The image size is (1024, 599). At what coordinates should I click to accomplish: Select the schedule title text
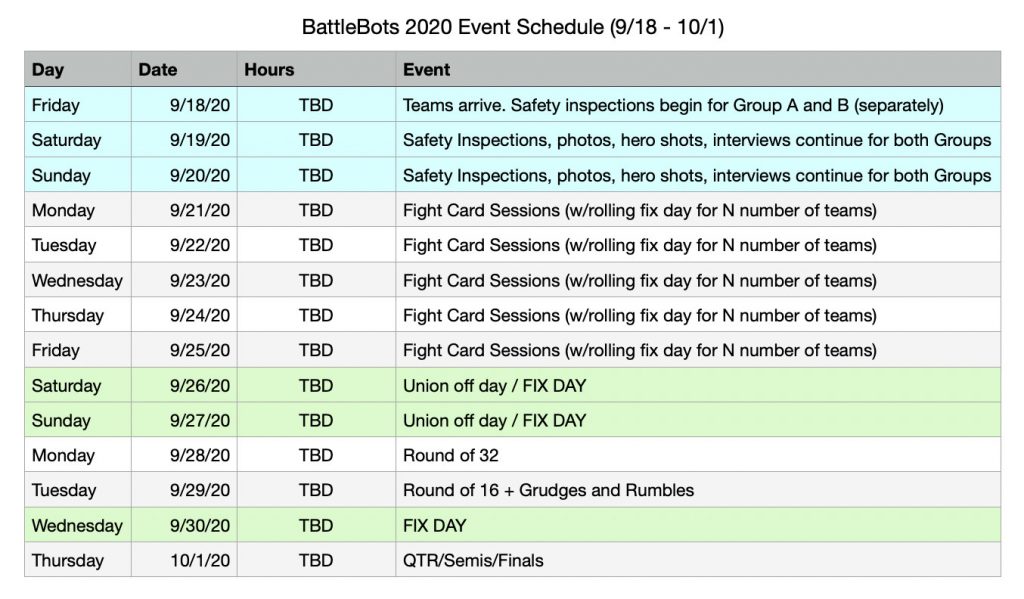(512, 27)
